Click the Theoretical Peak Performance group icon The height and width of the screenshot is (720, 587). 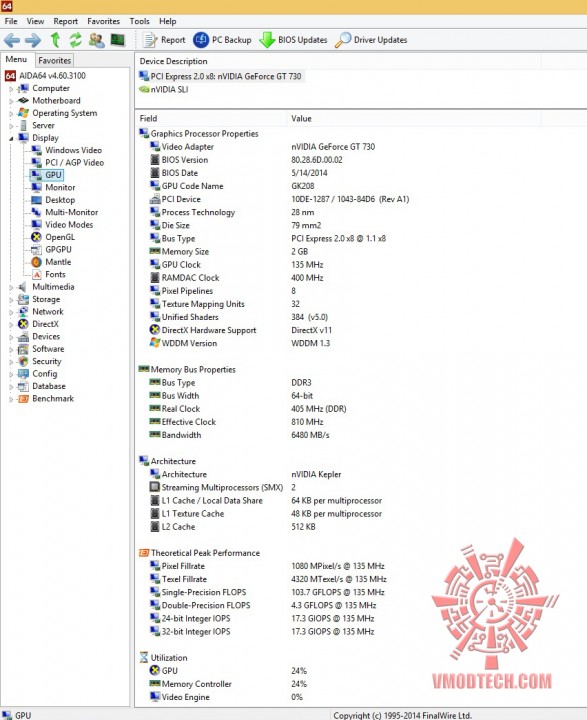click(x=144, y=553)
